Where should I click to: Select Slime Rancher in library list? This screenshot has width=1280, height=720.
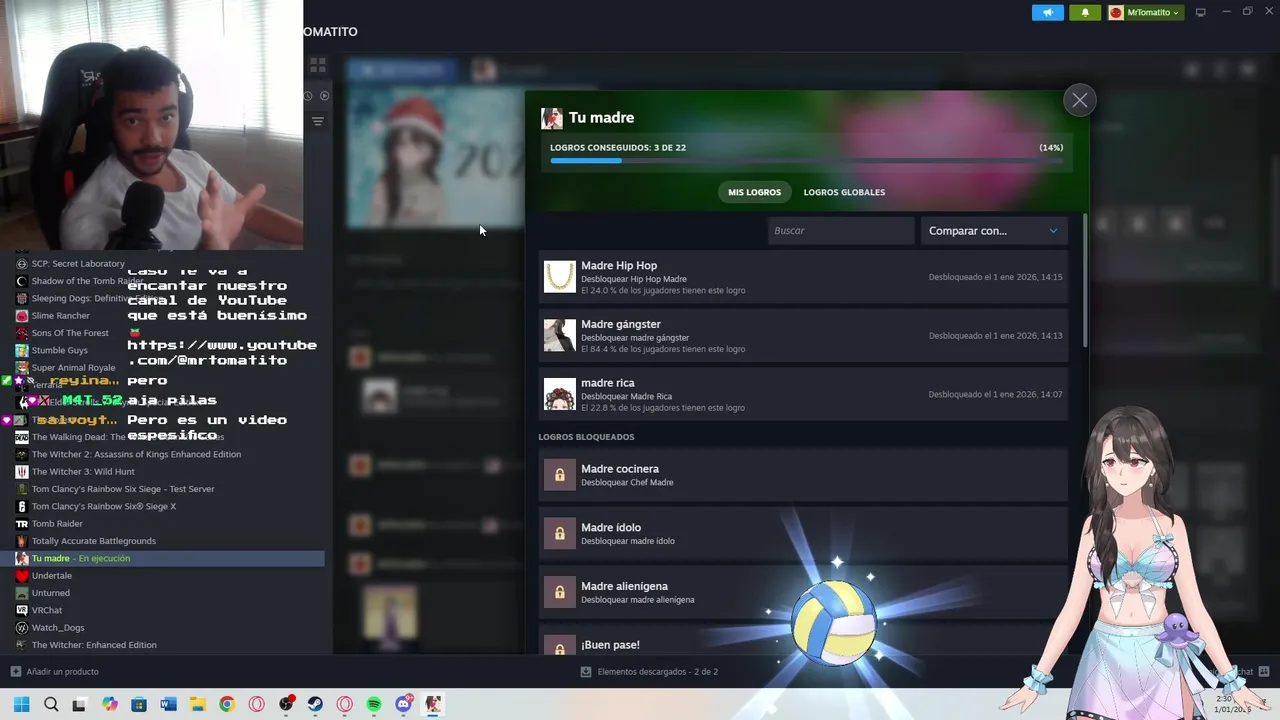60,316
